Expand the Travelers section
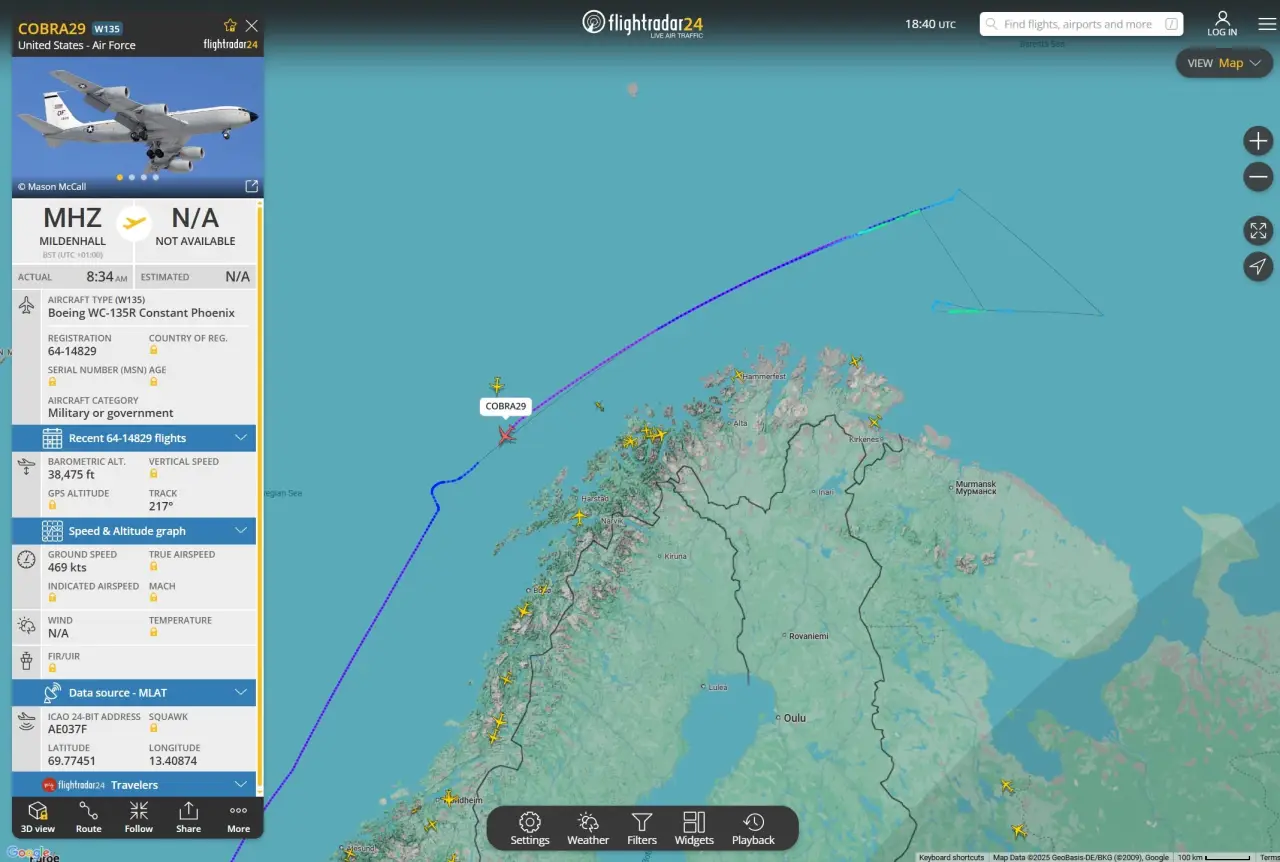 click(134, 785)
